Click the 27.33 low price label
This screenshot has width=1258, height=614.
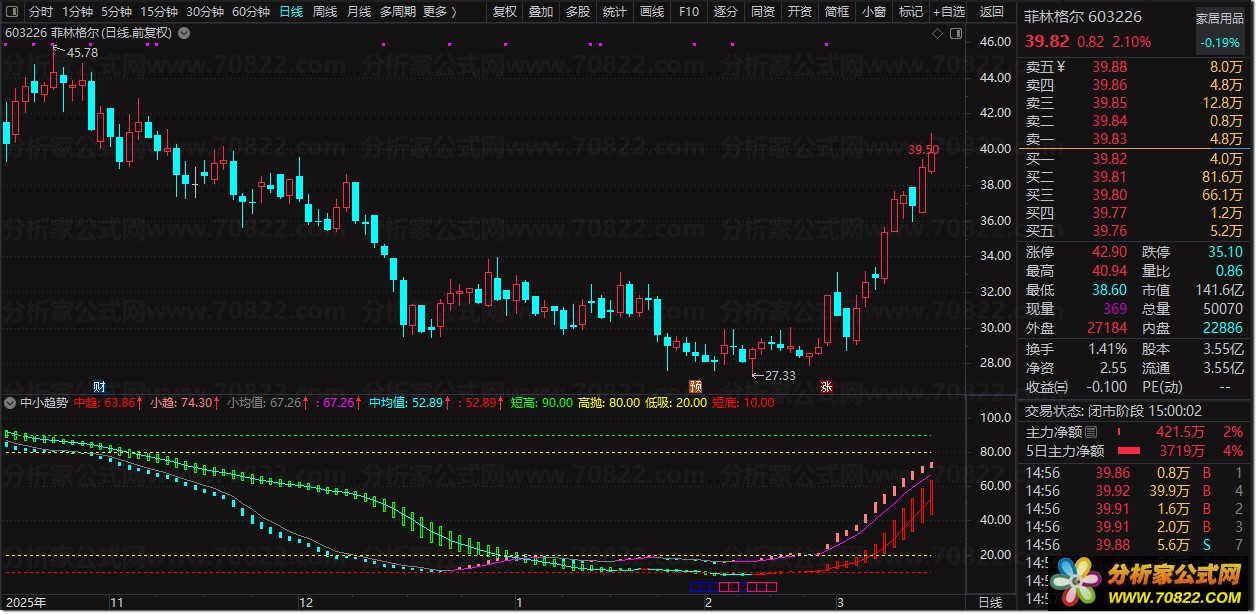[780, 376]
